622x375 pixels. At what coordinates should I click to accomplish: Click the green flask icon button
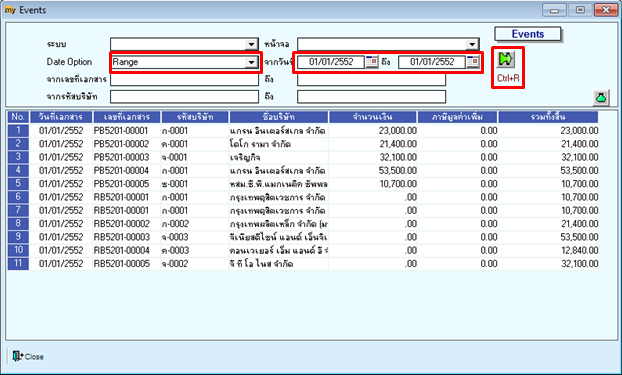[x=601, y=98]
